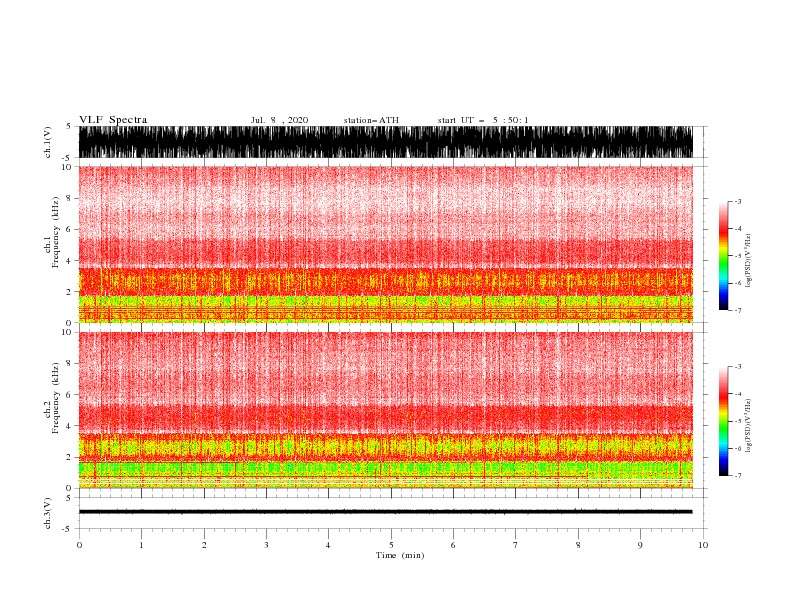792x612 pixels.
Task: Click the "ch.3(V)" axis label
Action: tap(48, 513)
